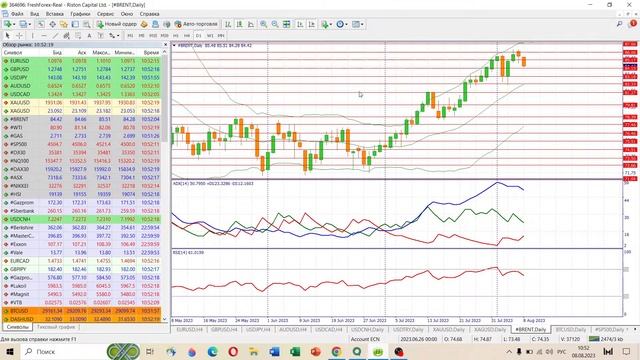Open Opera from the Windows taskbar
This screenshot has width=640, height=360.
pyautogui.click(x=233, y=351)
